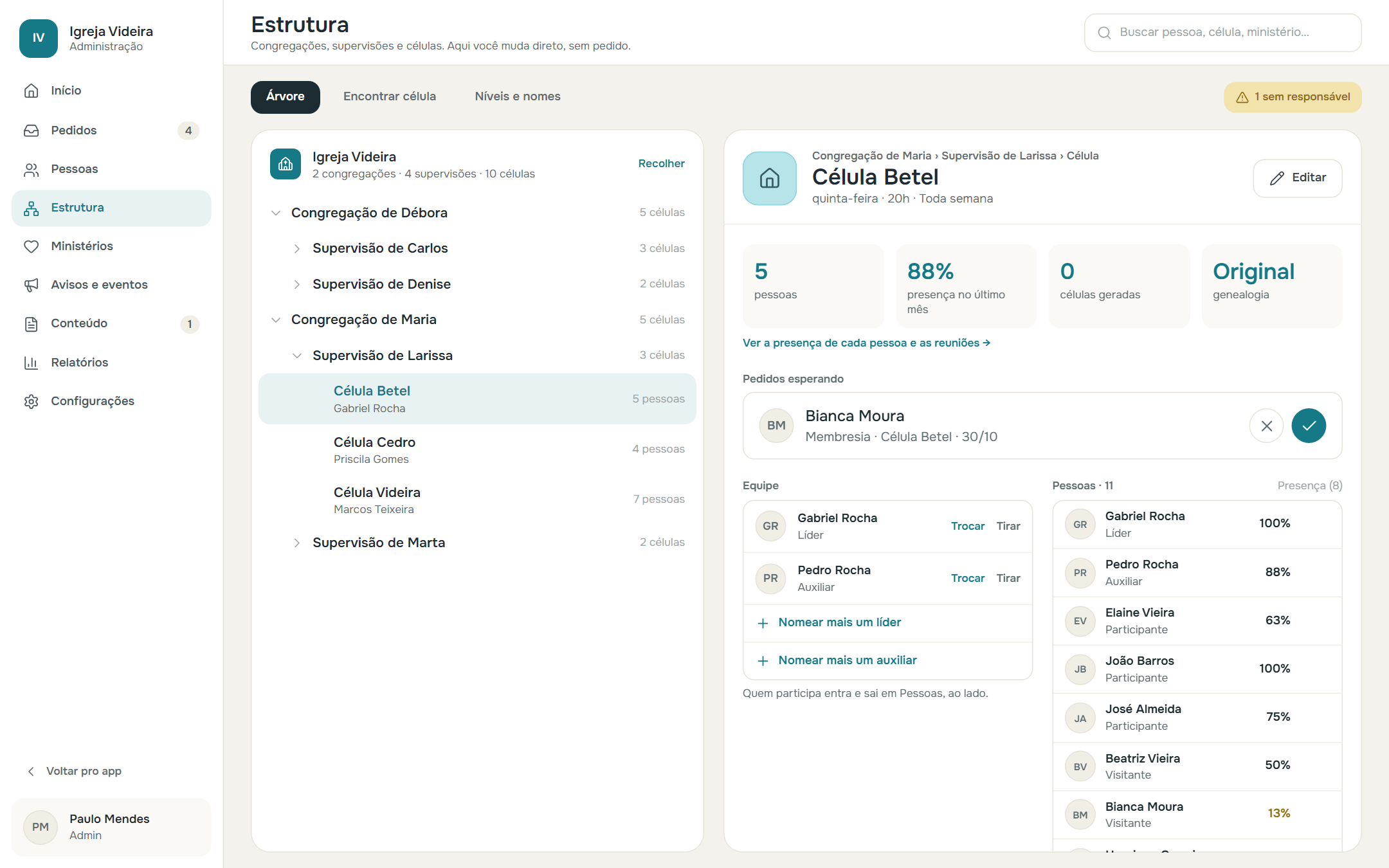The height and width of the screenshot is (868, 1389).
Task: Click the Igreja Videira church icon in the tree
Action: pyautogui.click(x=286, y=164)
